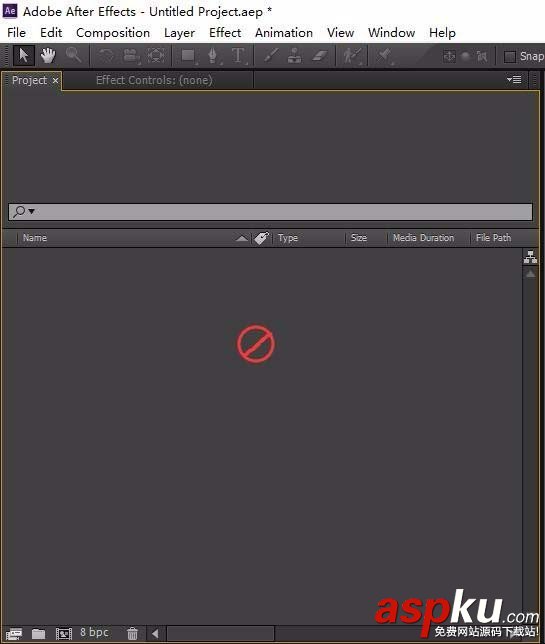
Task: Click the Name column sort arrow
Action: tap(242, 238)
